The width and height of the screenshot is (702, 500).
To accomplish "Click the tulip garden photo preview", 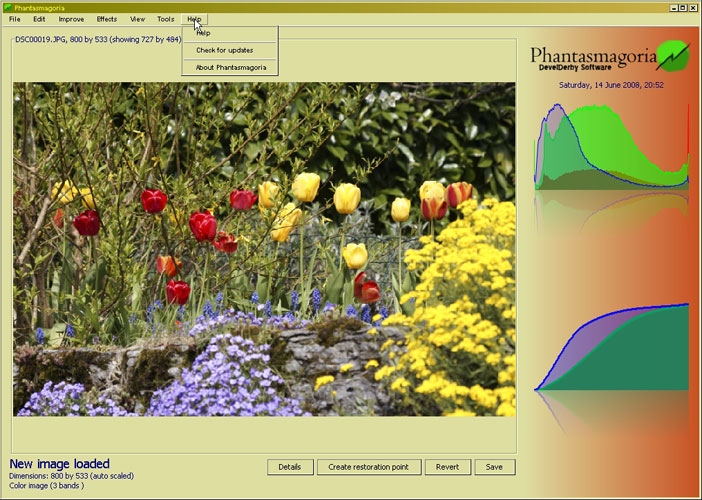I will [x=264, y=249].
